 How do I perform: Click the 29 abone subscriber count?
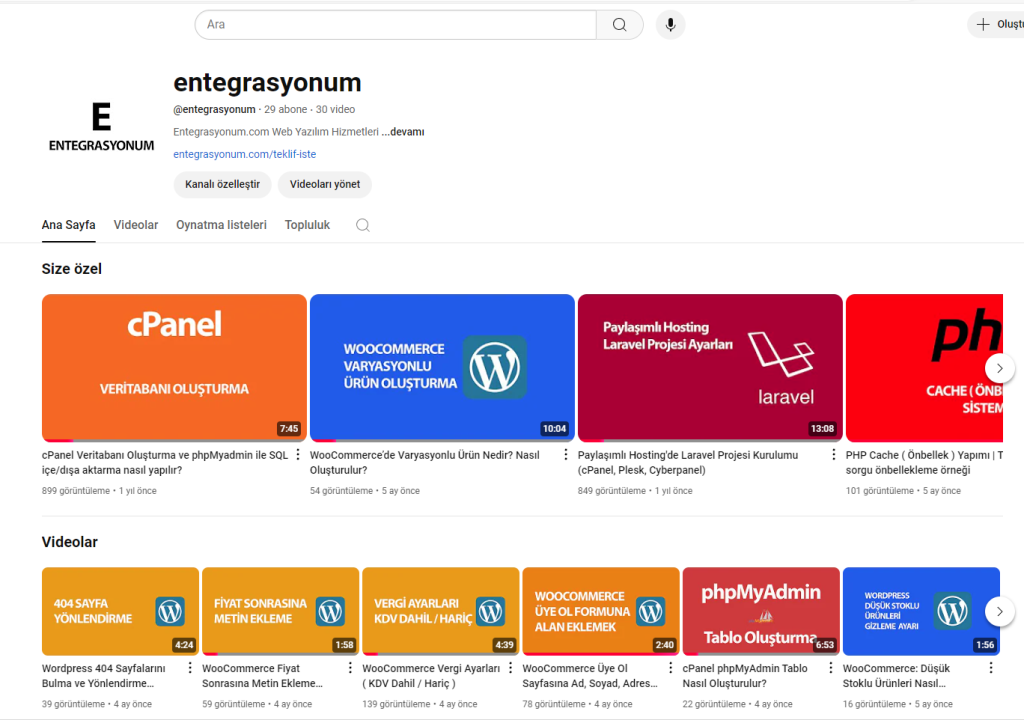coord(285,109)
